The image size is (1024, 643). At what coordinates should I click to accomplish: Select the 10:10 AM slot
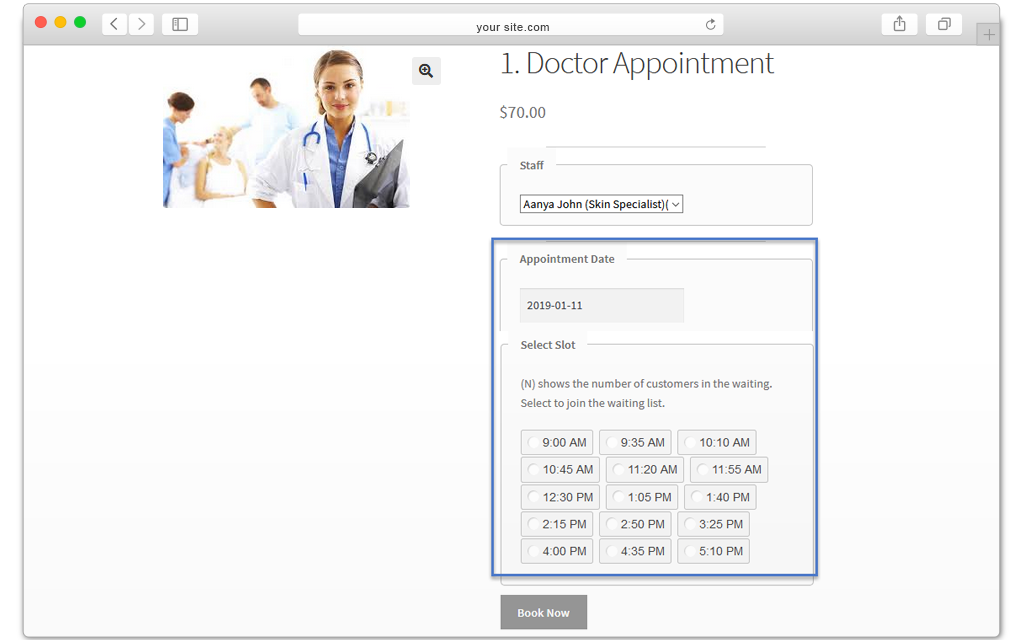(716, 443)
